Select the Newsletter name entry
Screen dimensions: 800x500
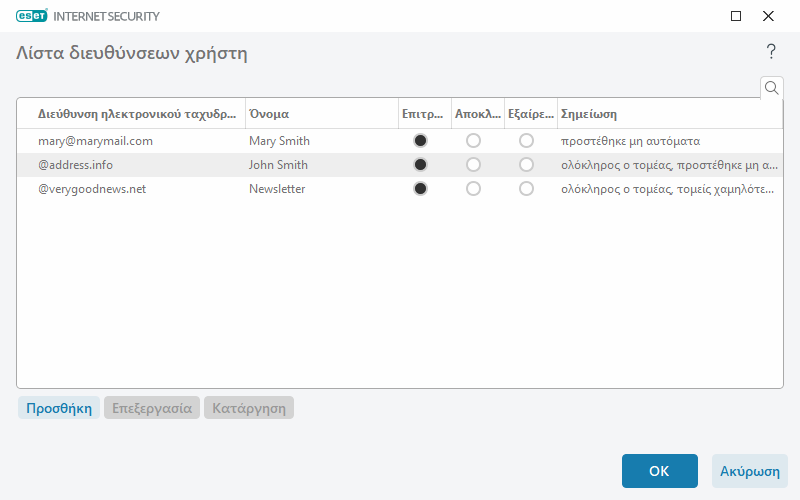click(x=277, y=189)
